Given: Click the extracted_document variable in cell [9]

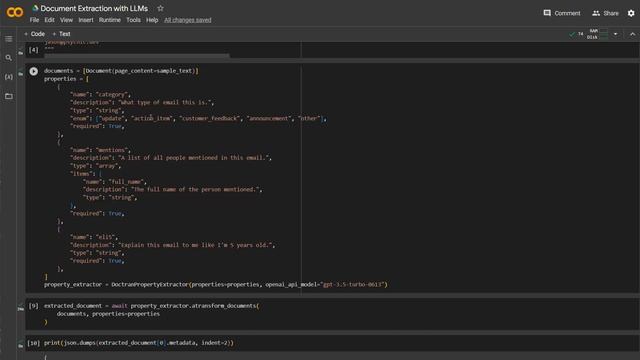Looking at the screenshot, I should point(73,306).
